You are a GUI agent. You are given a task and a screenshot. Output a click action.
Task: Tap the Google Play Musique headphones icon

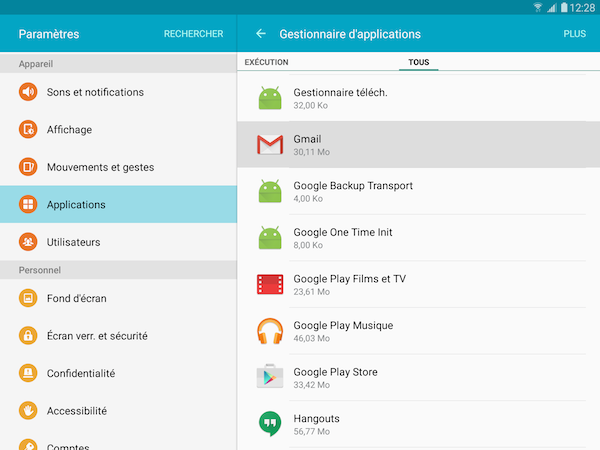tap(270, 331)
